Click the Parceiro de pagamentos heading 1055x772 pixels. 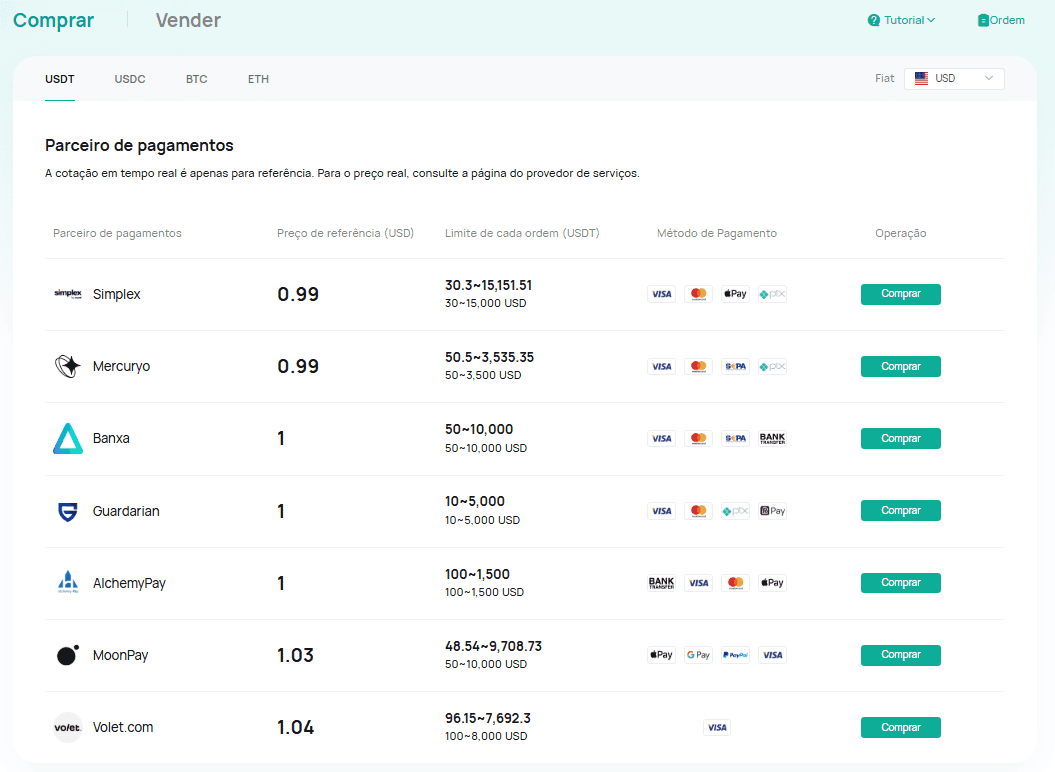point(139,145)
